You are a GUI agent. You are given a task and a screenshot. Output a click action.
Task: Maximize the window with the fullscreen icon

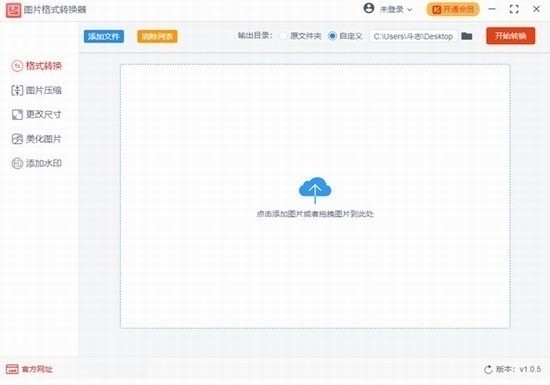coord(514,9)
